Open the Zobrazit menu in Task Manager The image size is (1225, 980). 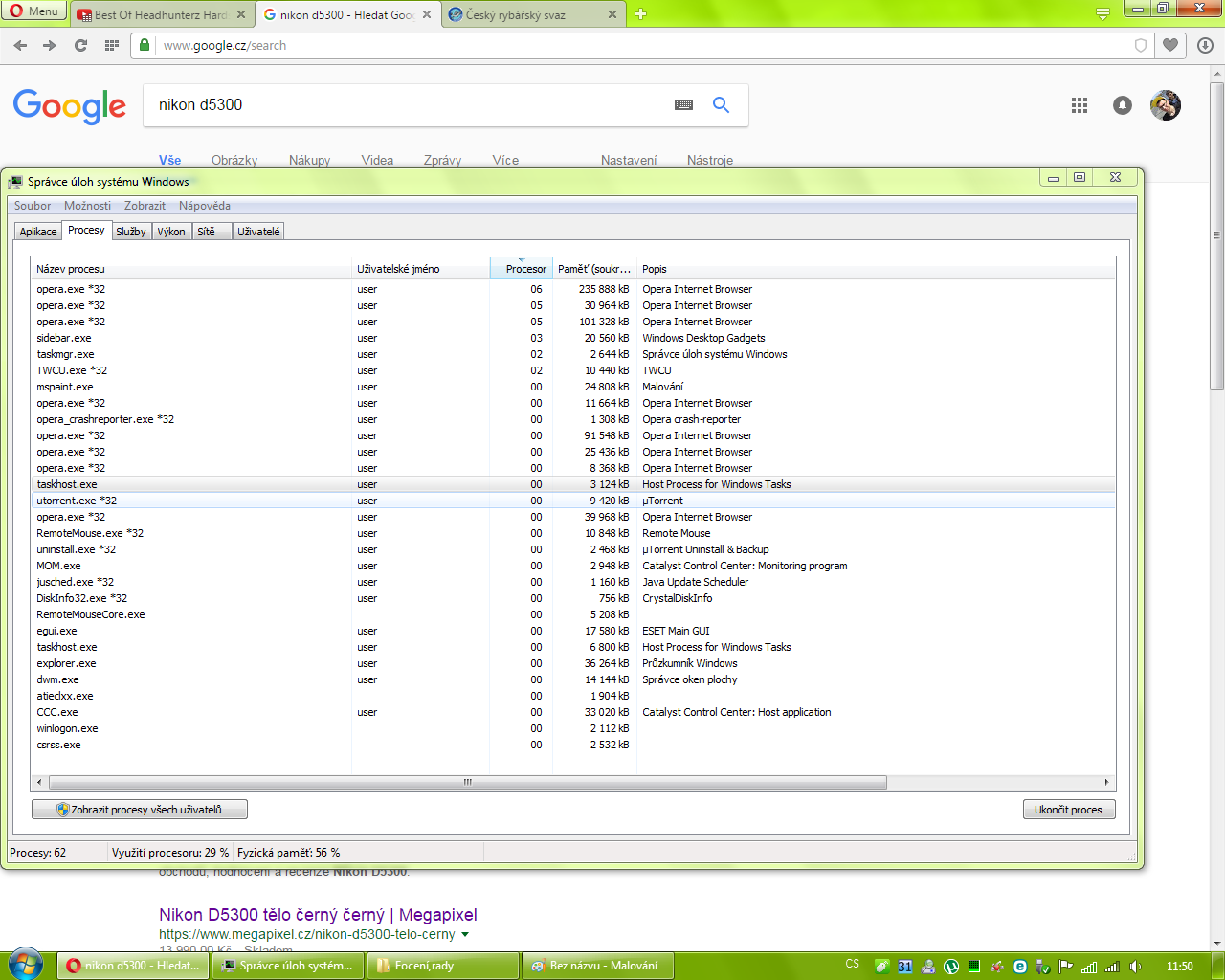145,206
